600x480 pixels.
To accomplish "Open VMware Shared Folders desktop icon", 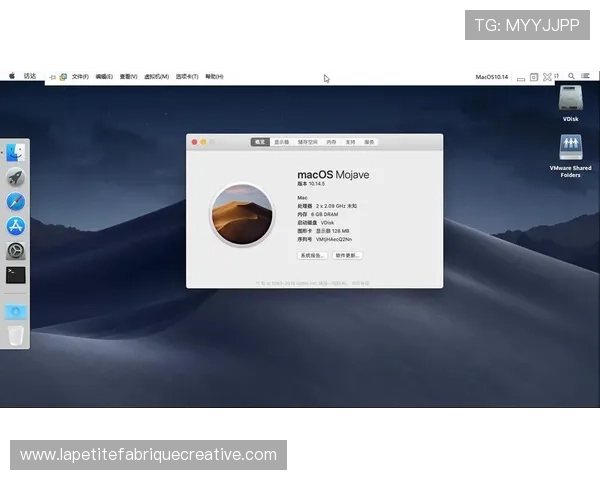I will pos(570,150).
